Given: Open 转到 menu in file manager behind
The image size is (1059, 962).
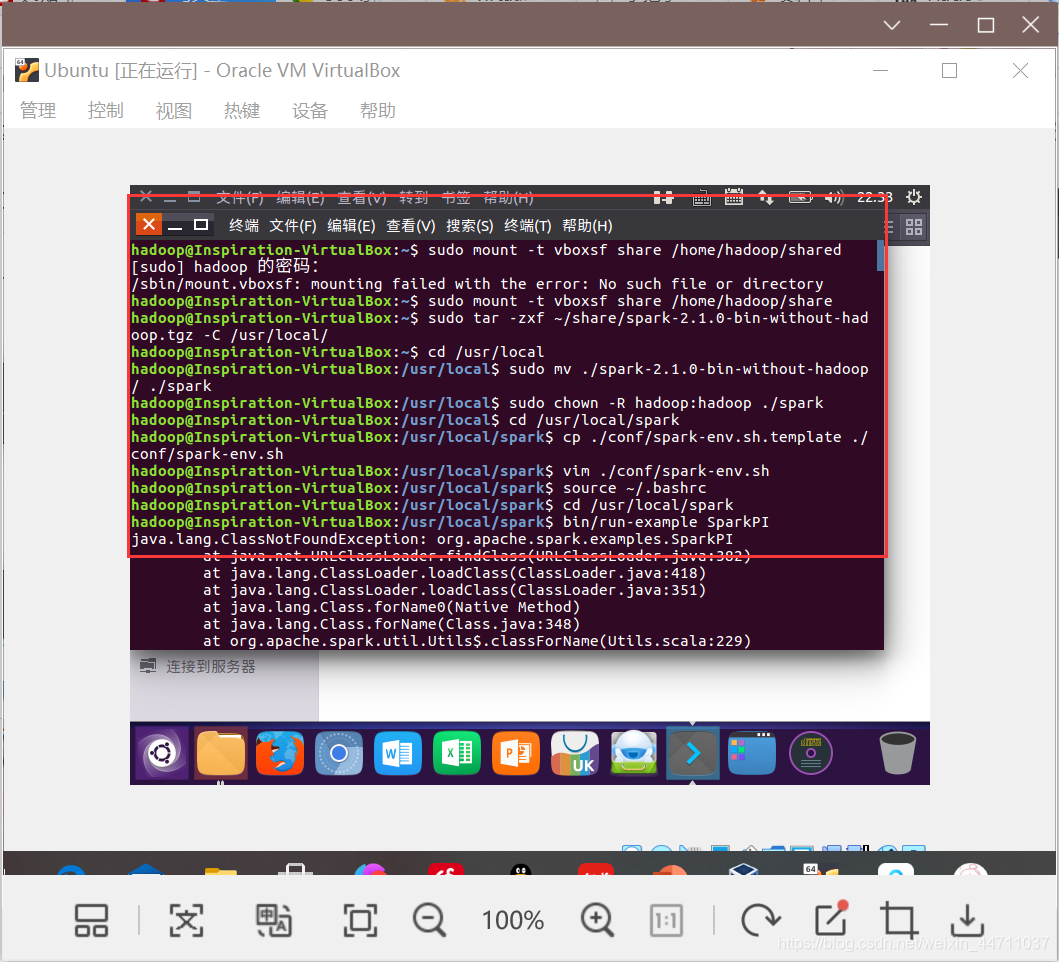Looking at the screenshot, I should [413, 197].
